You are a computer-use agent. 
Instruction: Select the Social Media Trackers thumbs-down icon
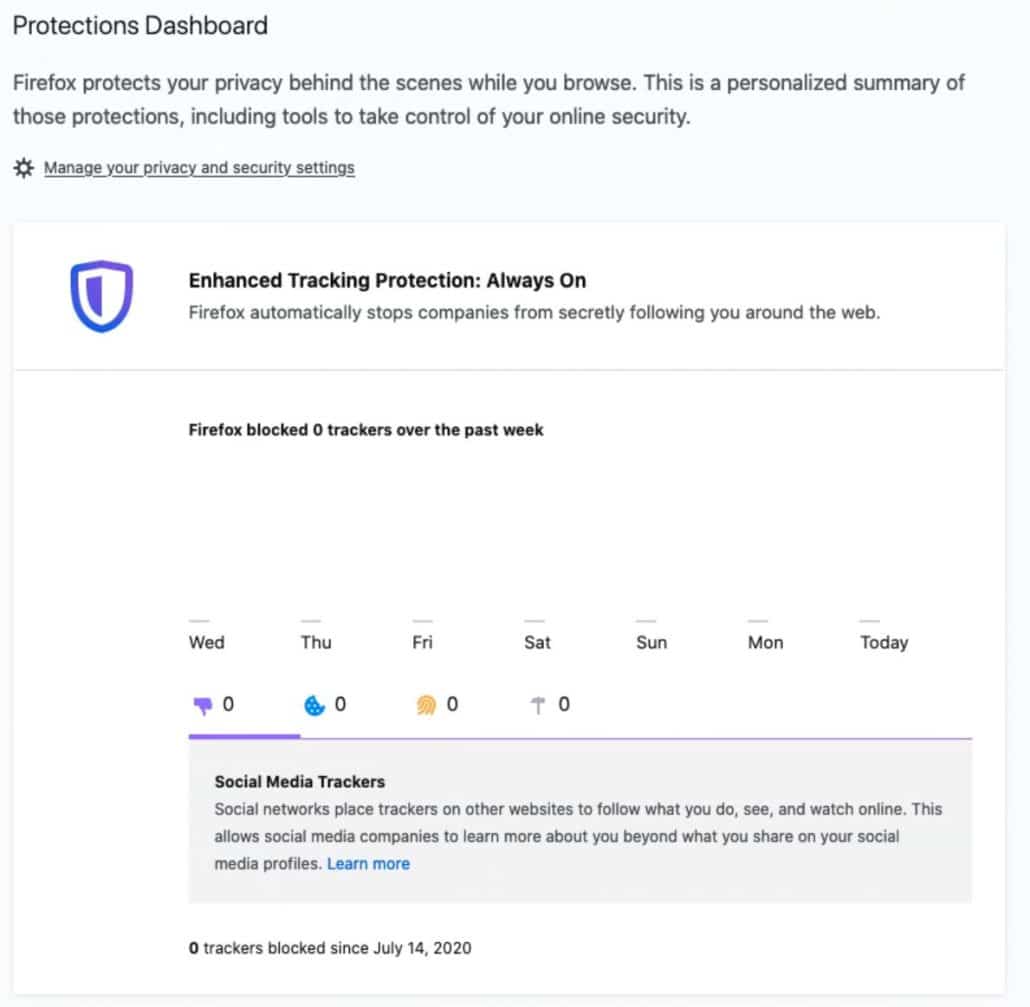click(203, 704)
